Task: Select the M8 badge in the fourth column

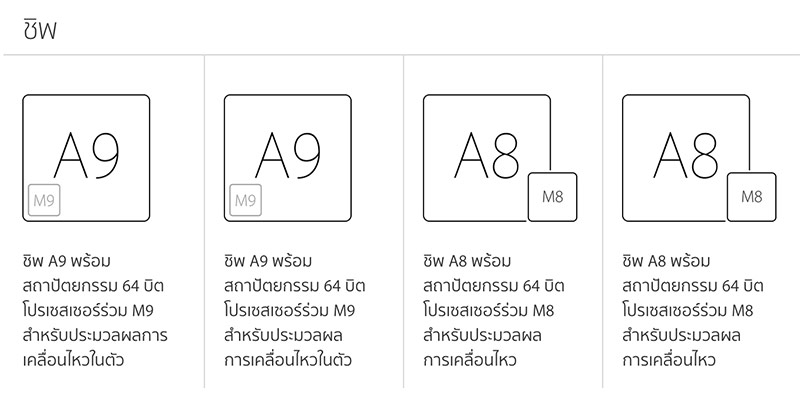Action: click(x=752, y=196)
